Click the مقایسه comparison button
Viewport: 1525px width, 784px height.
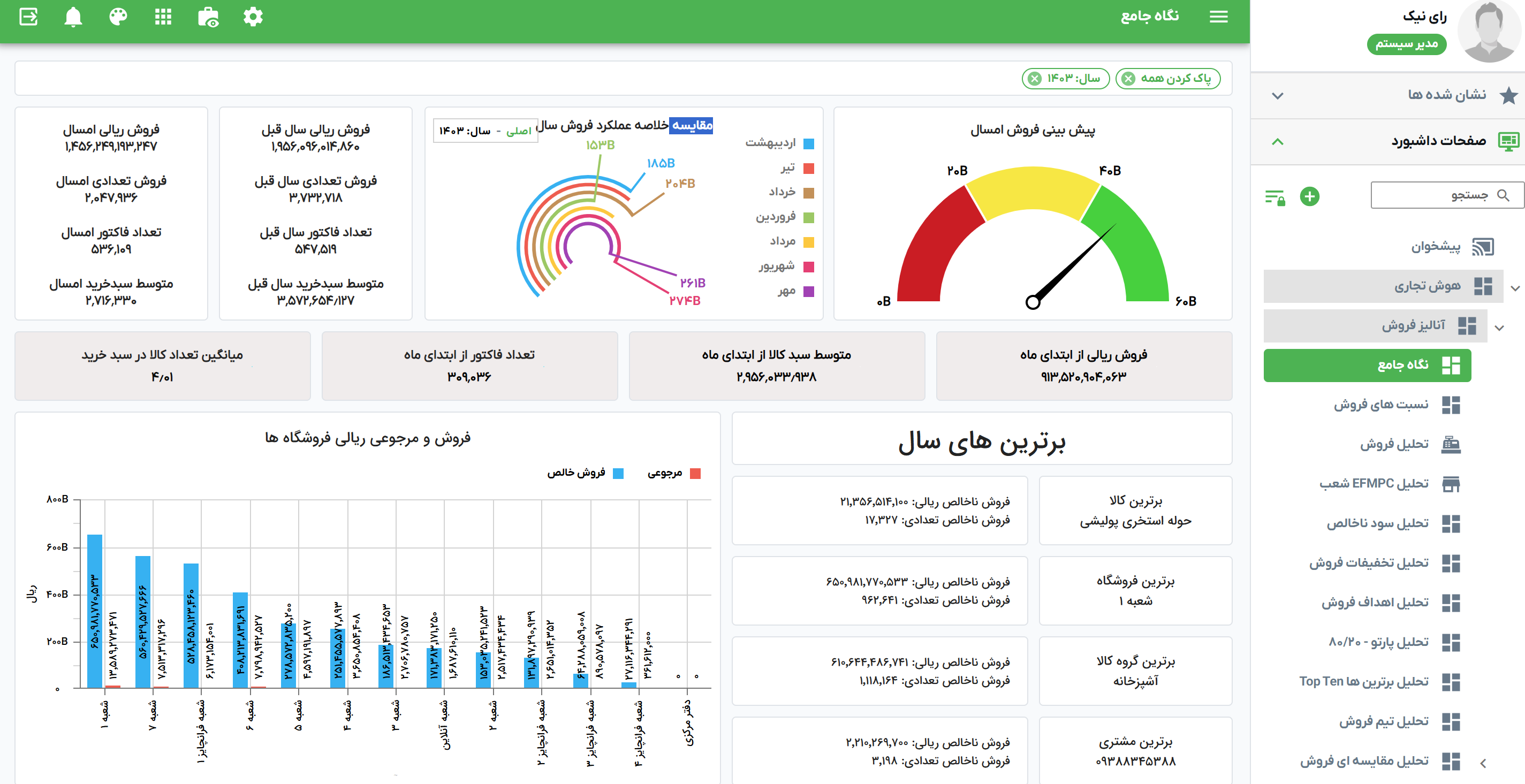click(x=691, y=125)
